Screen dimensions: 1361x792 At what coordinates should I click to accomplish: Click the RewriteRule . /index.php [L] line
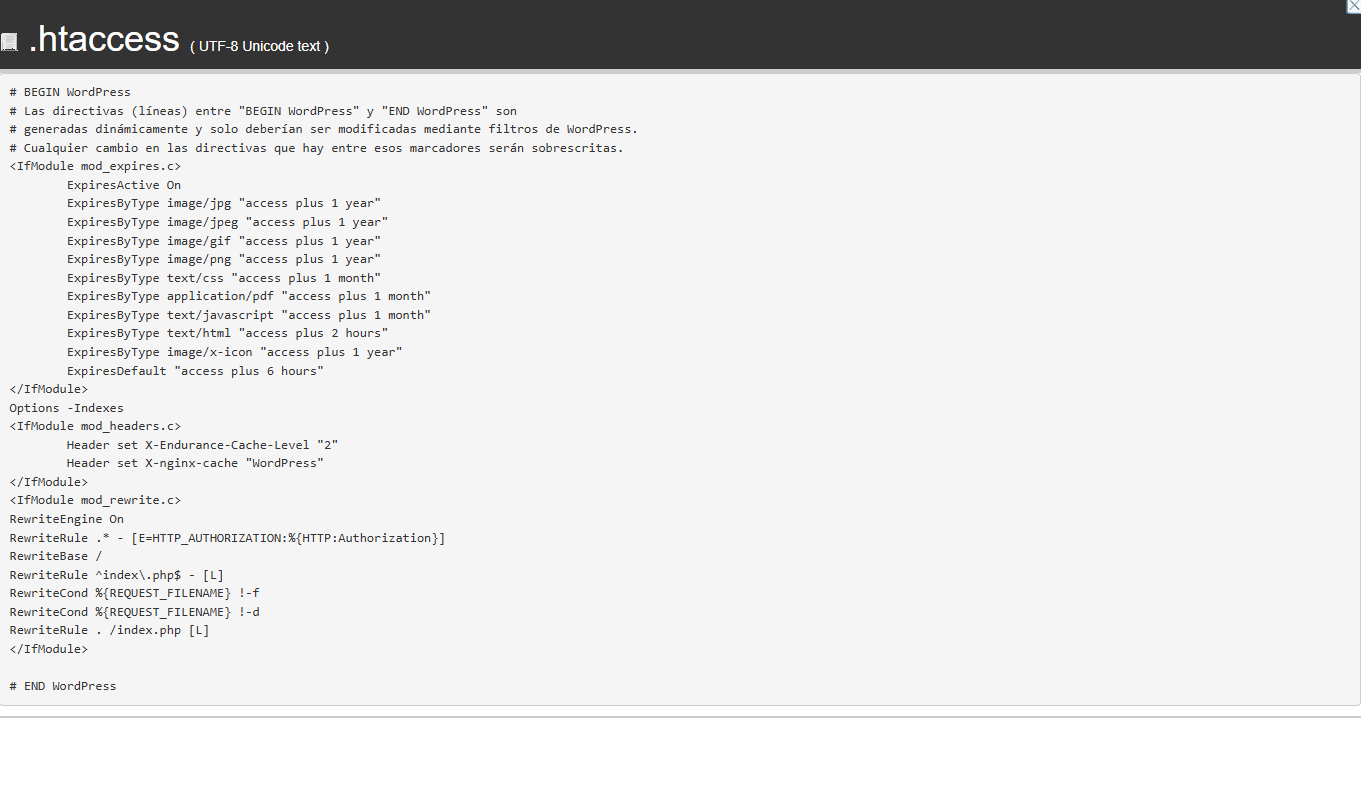click(x=108, y=629)
